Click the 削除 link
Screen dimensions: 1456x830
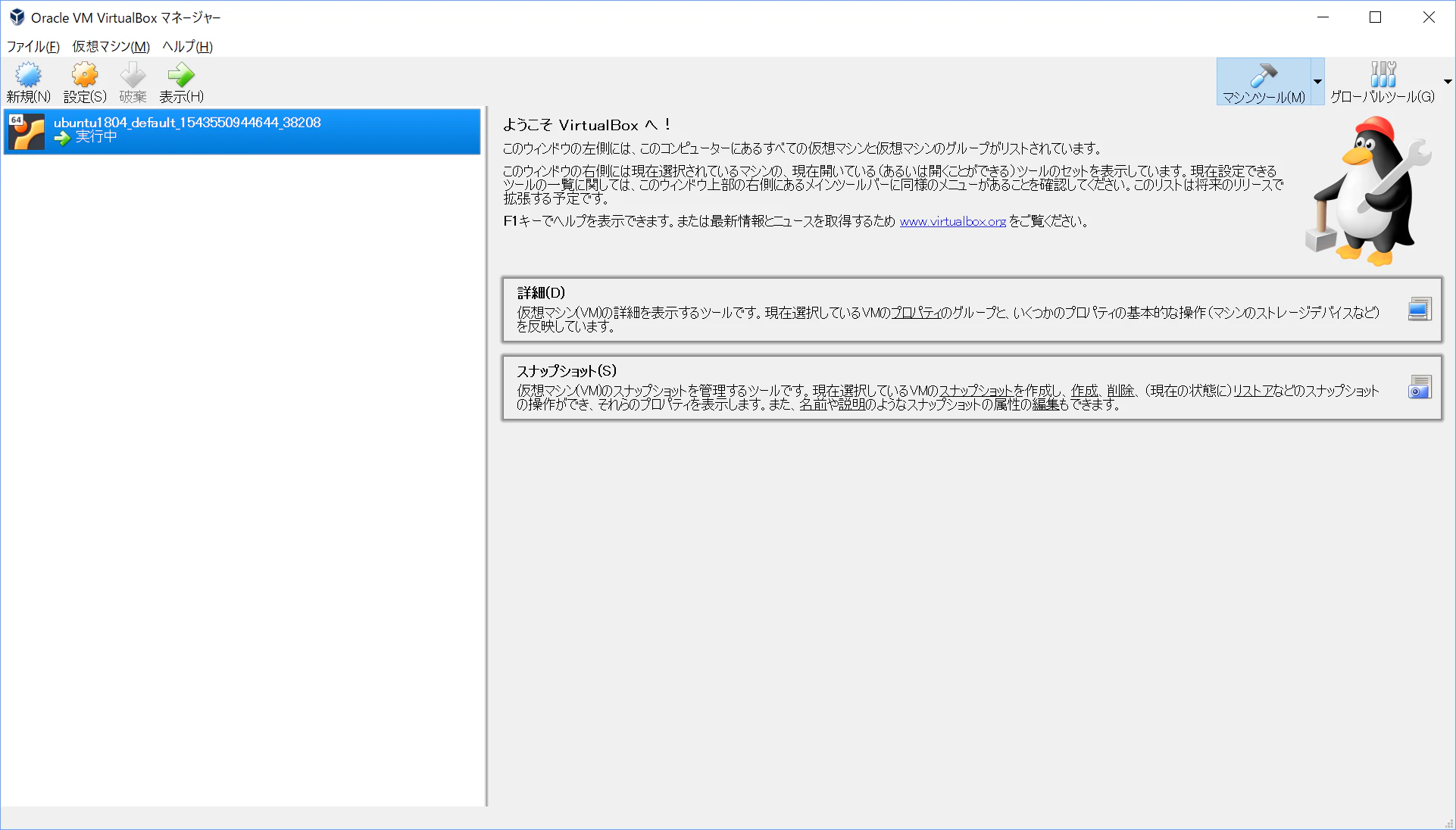pos(1120,391)
